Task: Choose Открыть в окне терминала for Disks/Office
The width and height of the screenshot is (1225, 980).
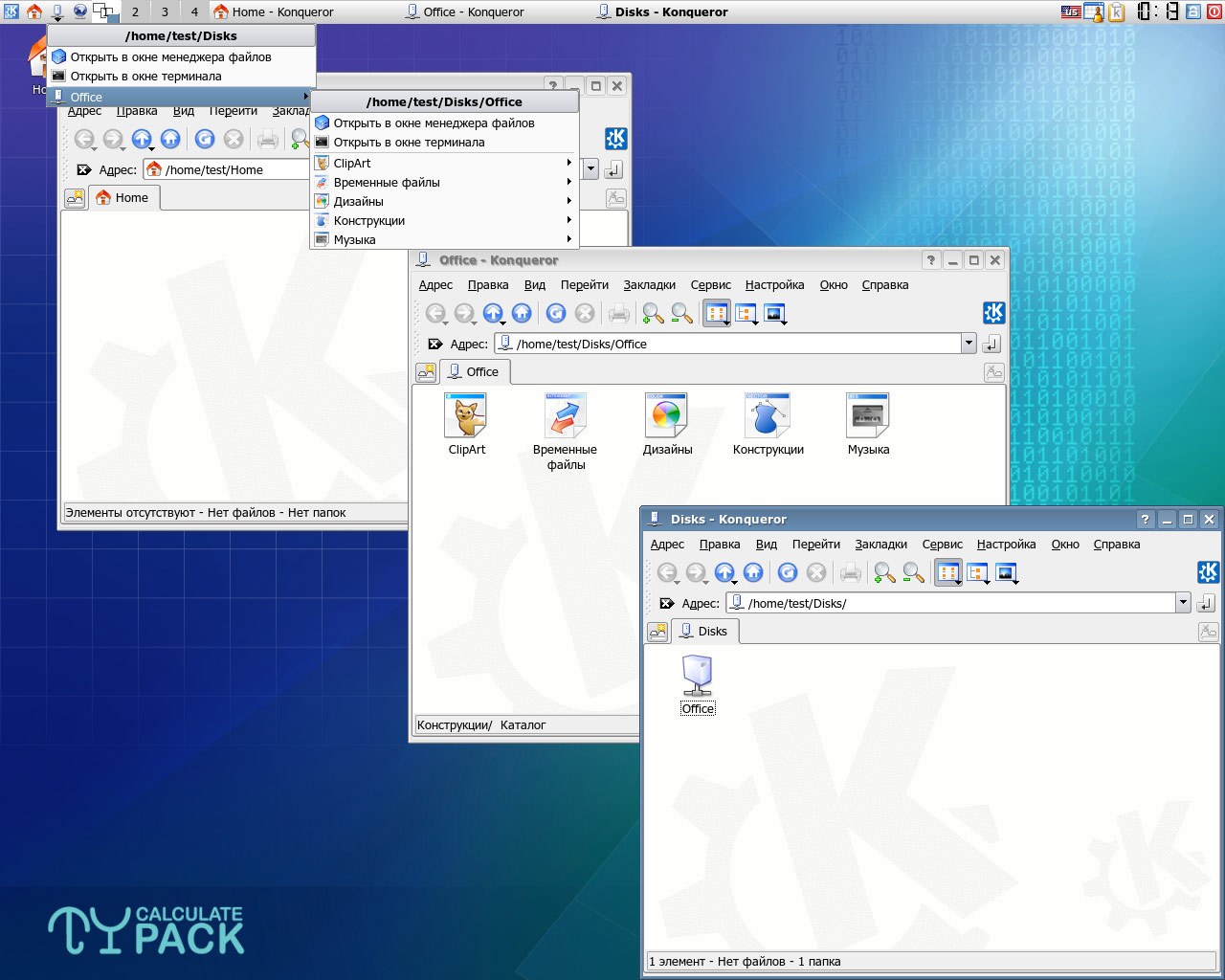Action: click(x=444, y=142)
